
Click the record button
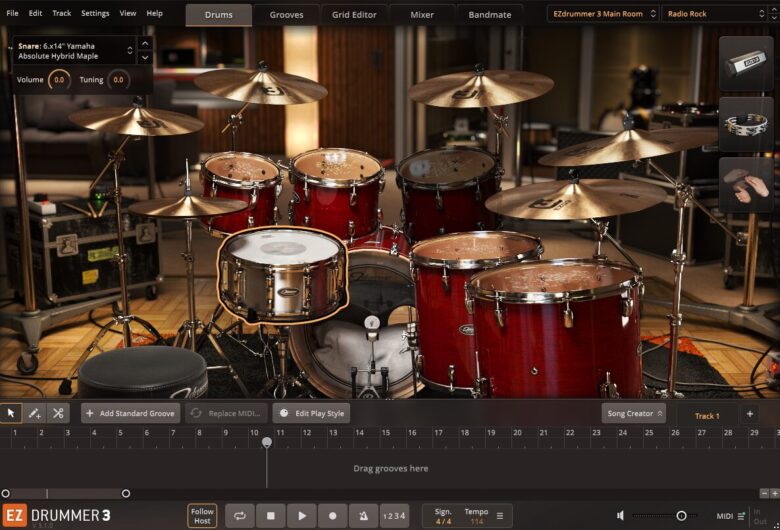(333, 516)
